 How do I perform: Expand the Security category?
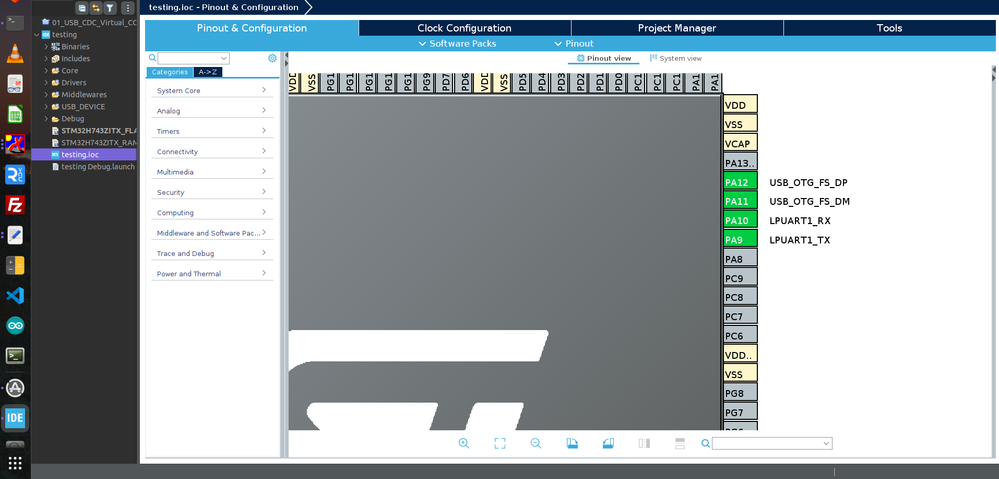click(212, 192)
